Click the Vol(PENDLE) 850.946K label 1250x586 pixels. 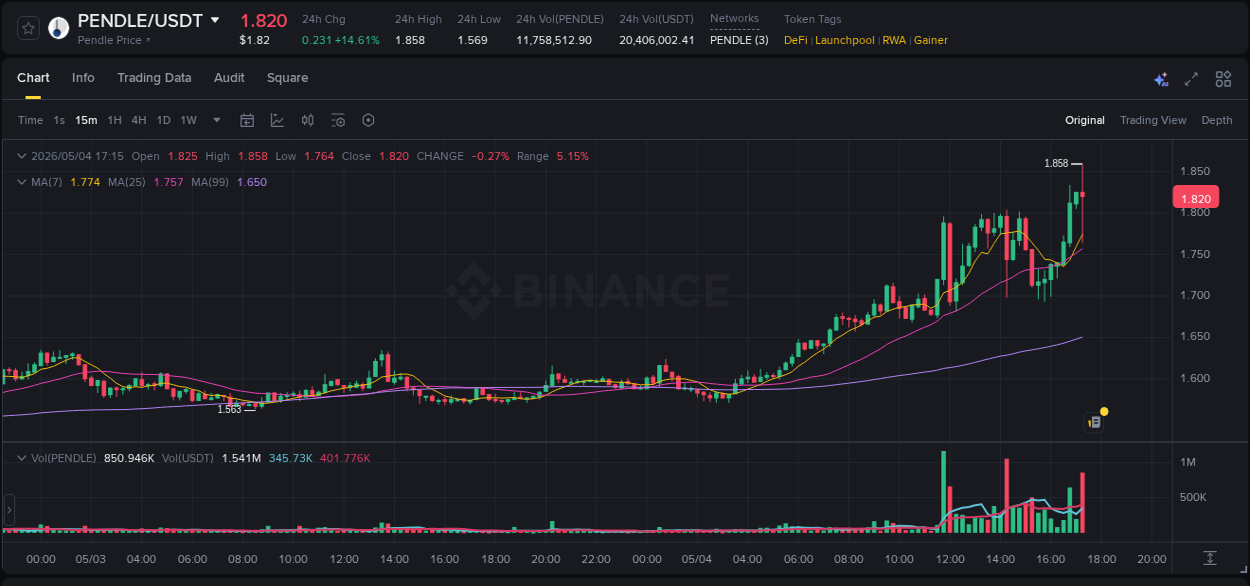(92, 458)
